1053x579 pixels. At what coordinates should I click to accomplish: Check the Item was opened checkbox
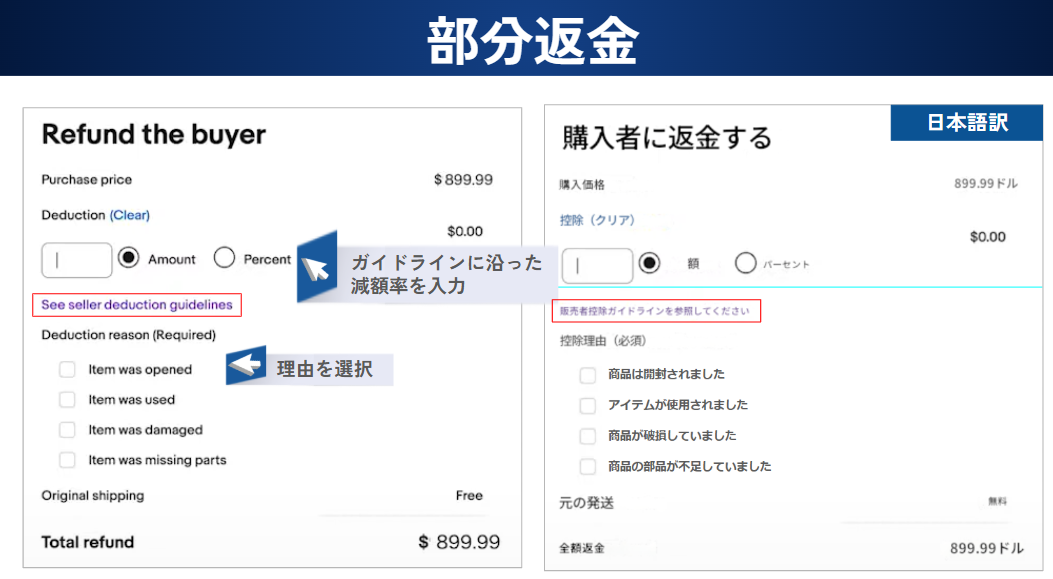[67, 369]
